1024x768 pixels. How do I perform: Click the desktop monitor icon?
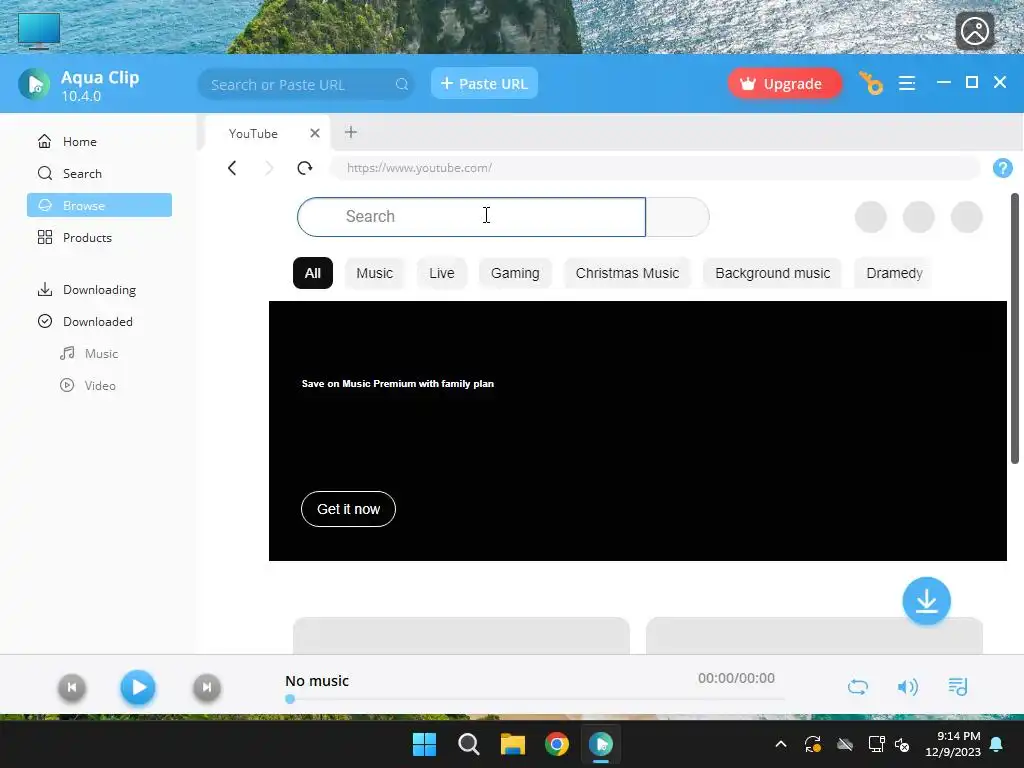pos(39,31)
